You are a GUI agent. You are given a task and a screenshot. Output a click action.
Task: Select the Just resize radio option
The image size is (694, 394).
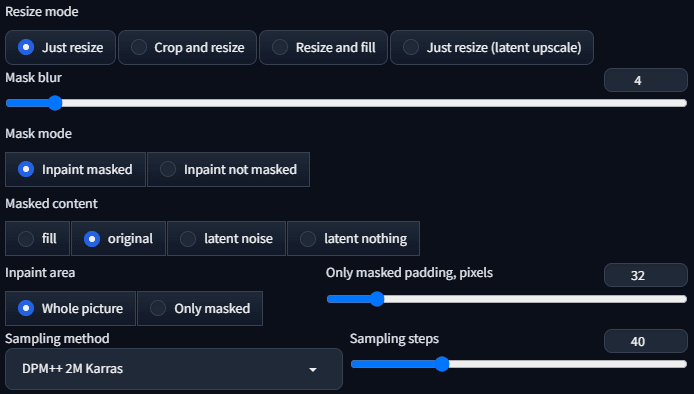click(x=60, y=47)
